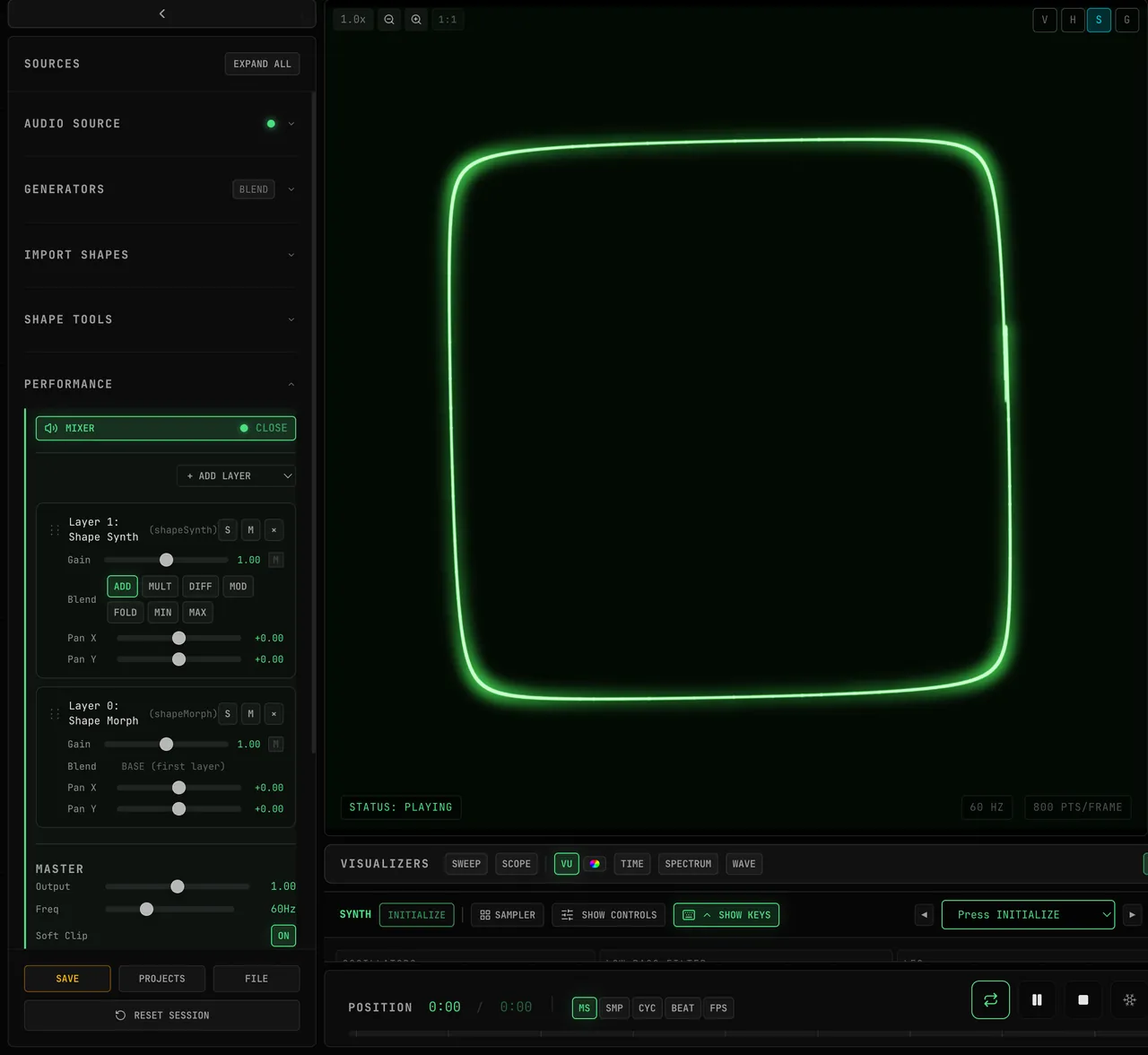This screenshot has height=1055, width=1148.
Task: Toggle the H view mode button
Action: coord(1073,20)
